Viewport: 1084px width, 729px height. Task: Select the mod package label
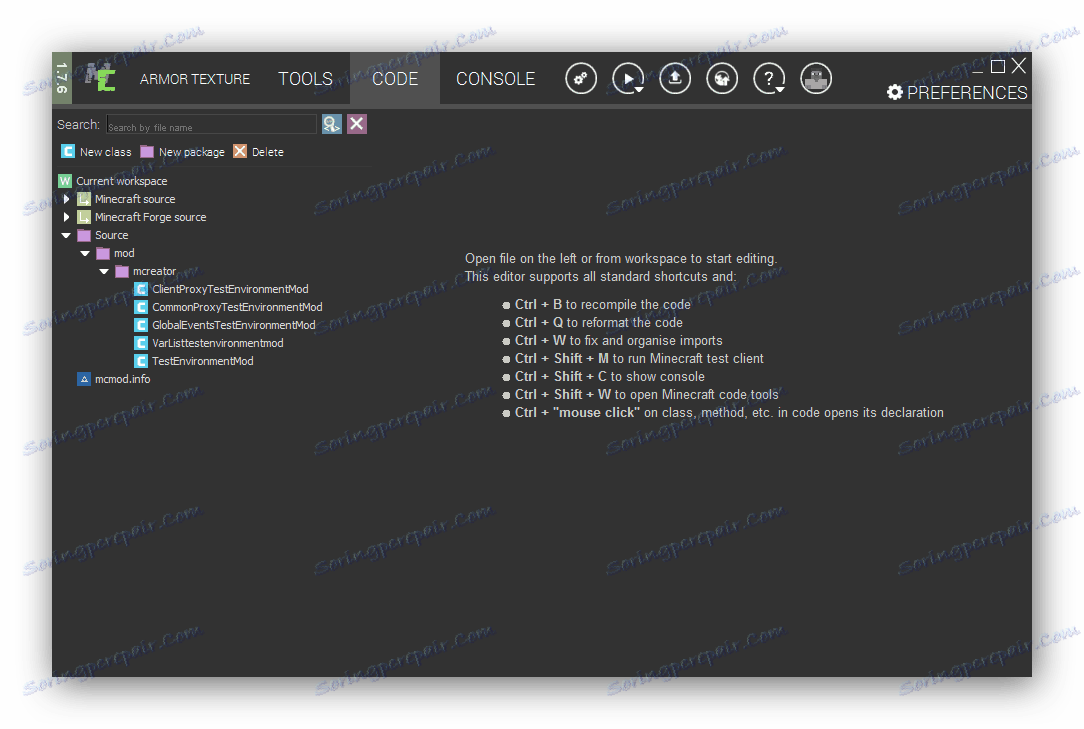click(124, 253)
